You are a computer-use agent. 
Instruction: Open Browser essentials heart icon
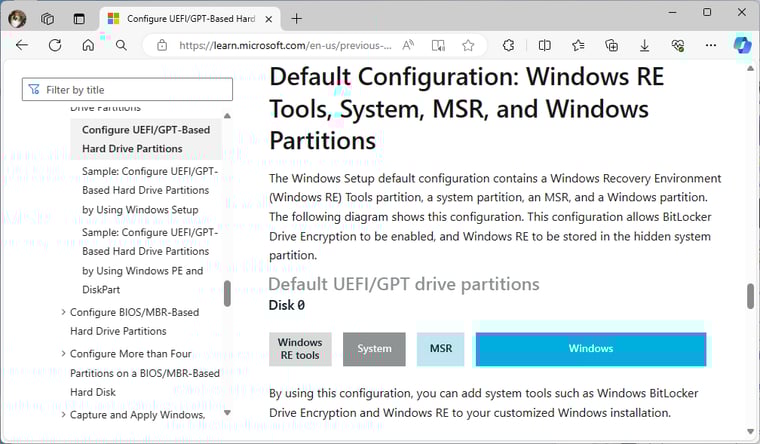tap(678, 46)
